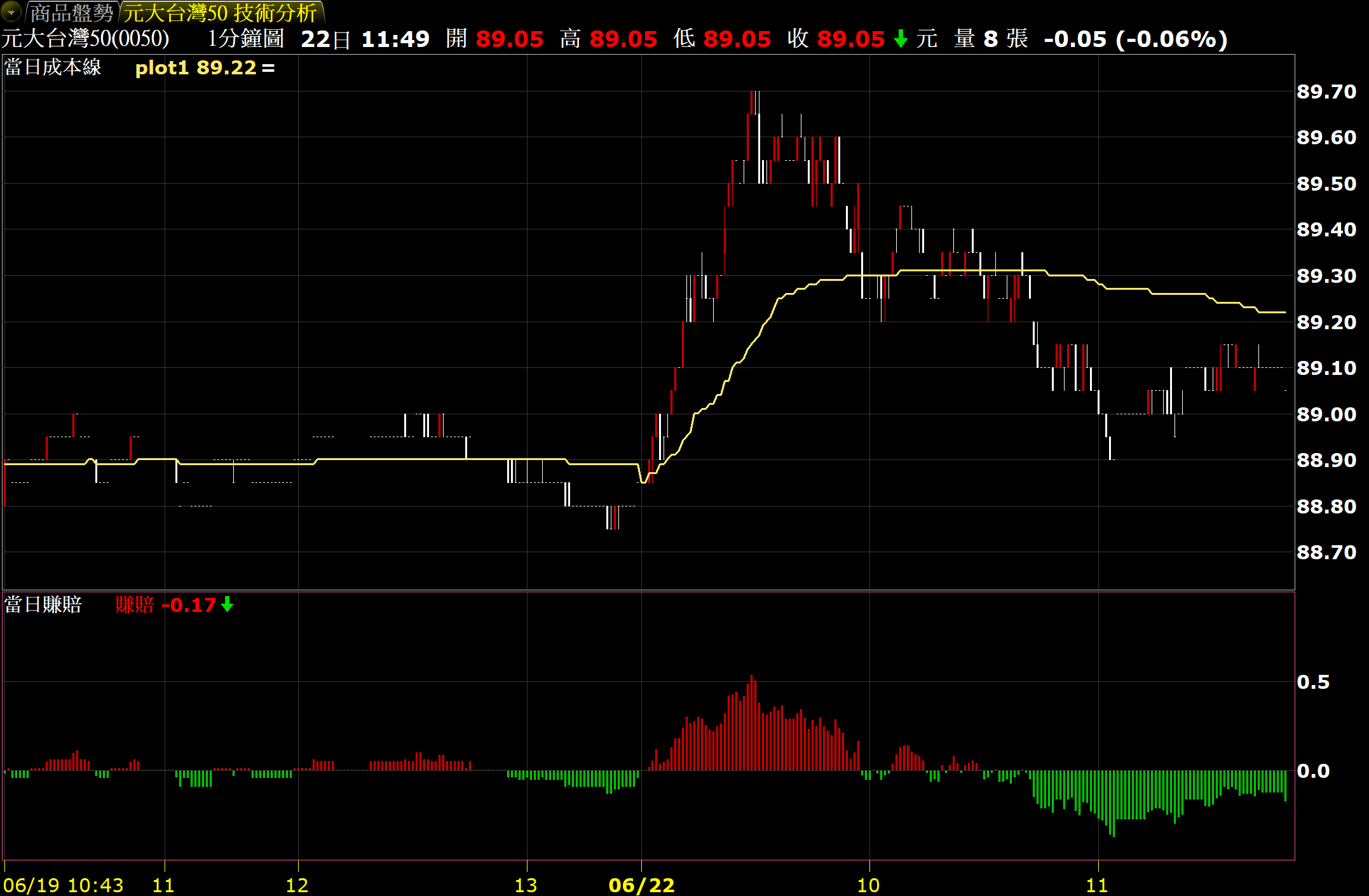The image size is (1369, 896).
Task: Click the green down arrow after 收 89.05
Action: [x=900, y=39]
